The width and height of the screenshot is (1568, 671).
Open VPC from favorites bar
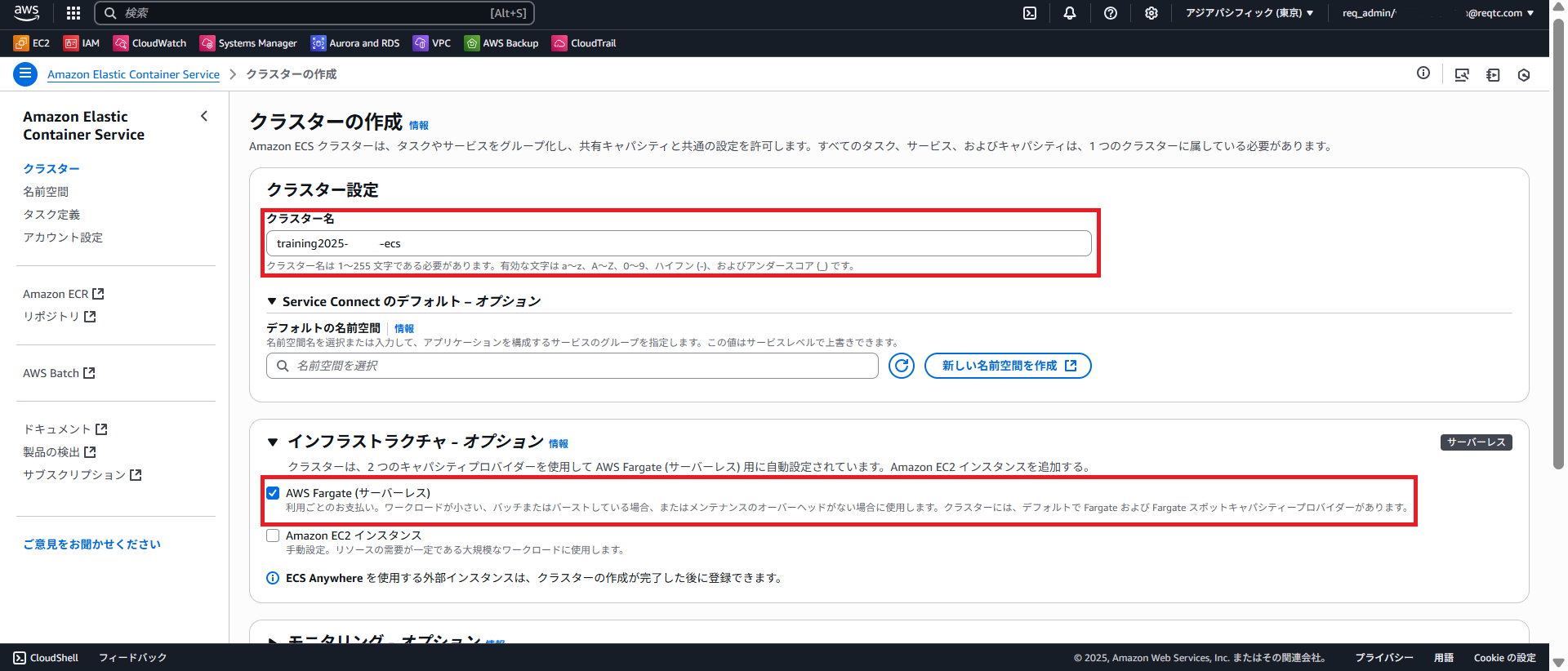tap(432, 43)
